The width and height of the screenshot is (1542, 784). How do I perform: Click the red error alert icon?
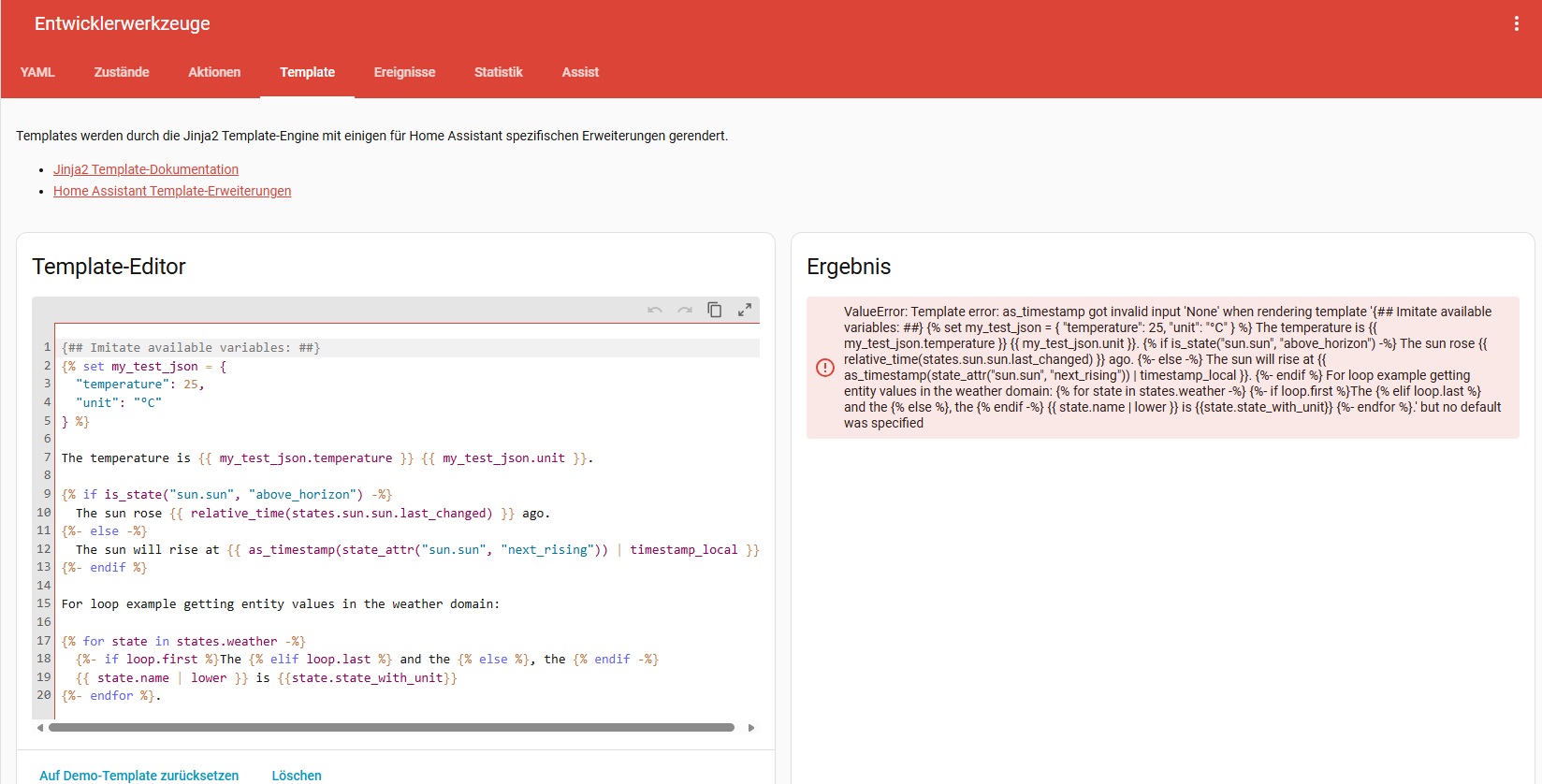[x=825, y=368]
